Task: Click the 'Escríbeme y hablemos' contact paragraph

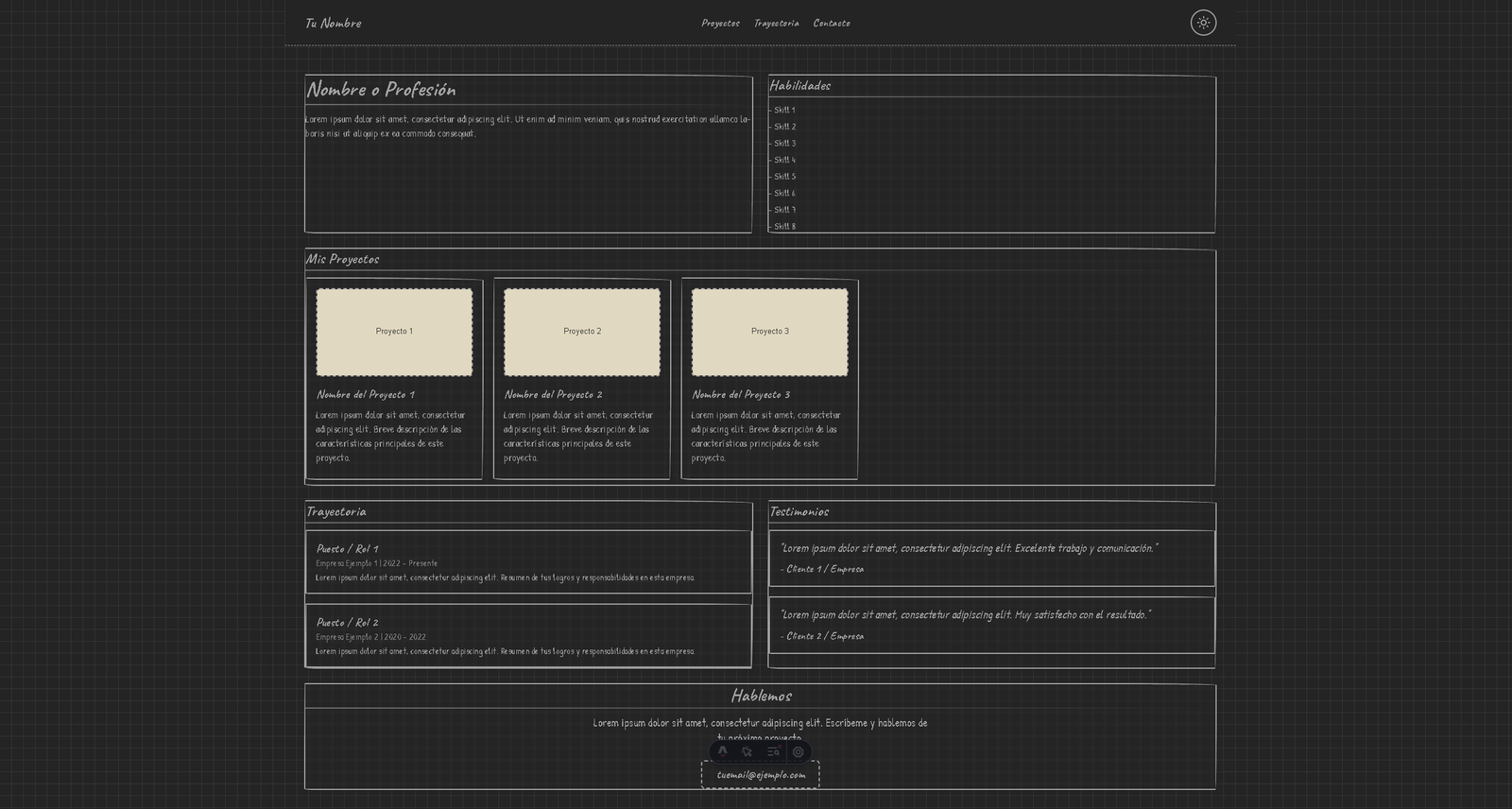Action: point(761,730)
